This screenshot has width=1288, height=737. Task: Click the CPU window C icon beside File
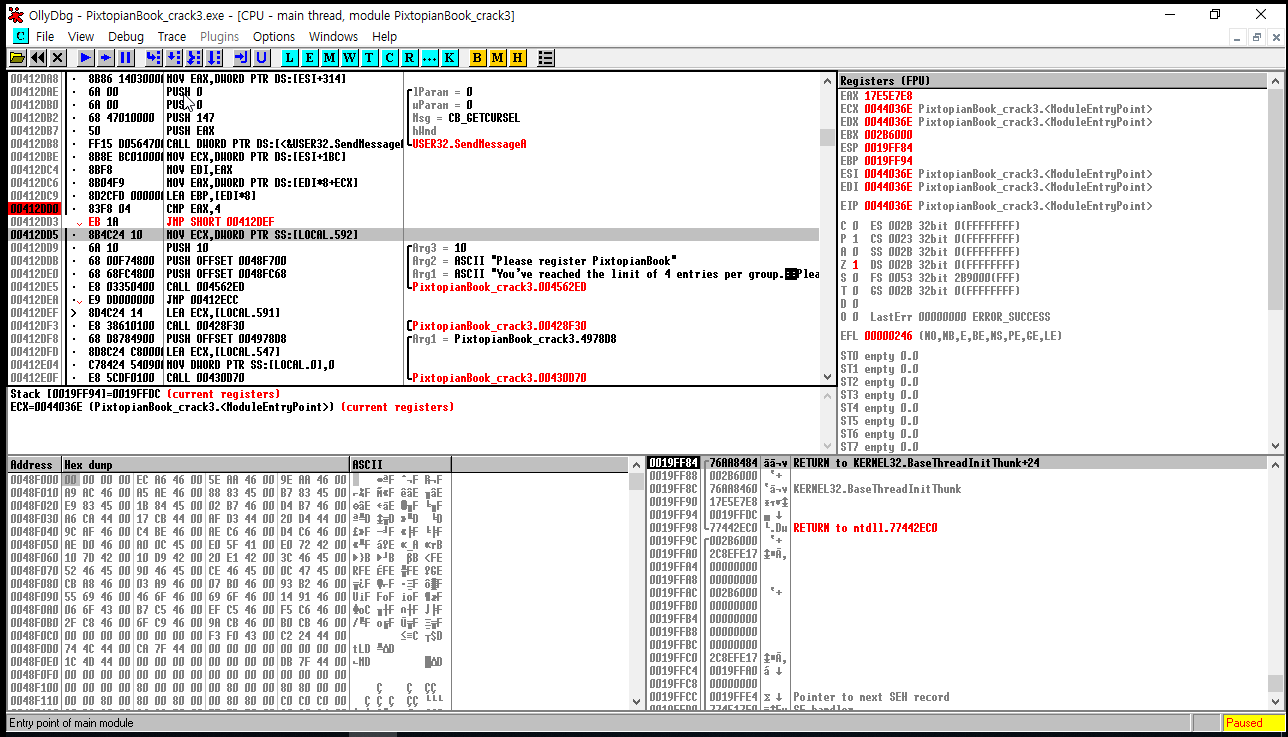tap(18, 36)
